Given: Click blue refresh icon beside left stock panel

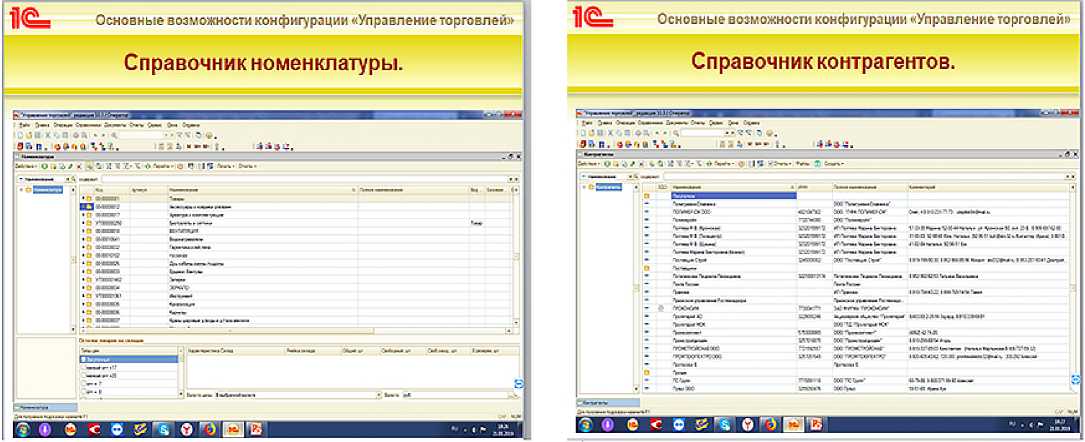Looking at the screenshot, I should 519,383.
